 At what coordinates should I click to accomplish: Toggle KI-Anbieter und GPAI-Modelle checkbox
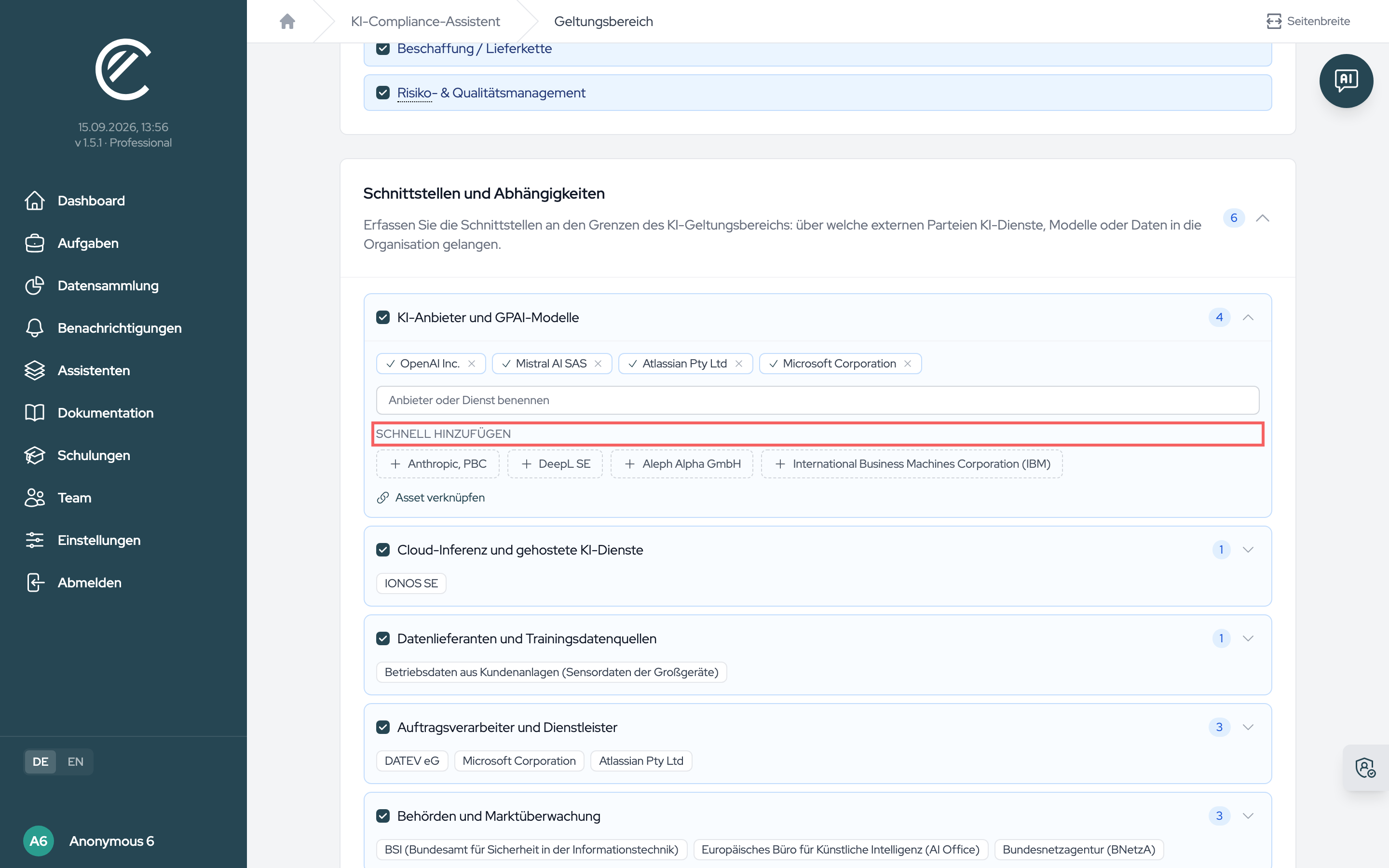point(383,317)
